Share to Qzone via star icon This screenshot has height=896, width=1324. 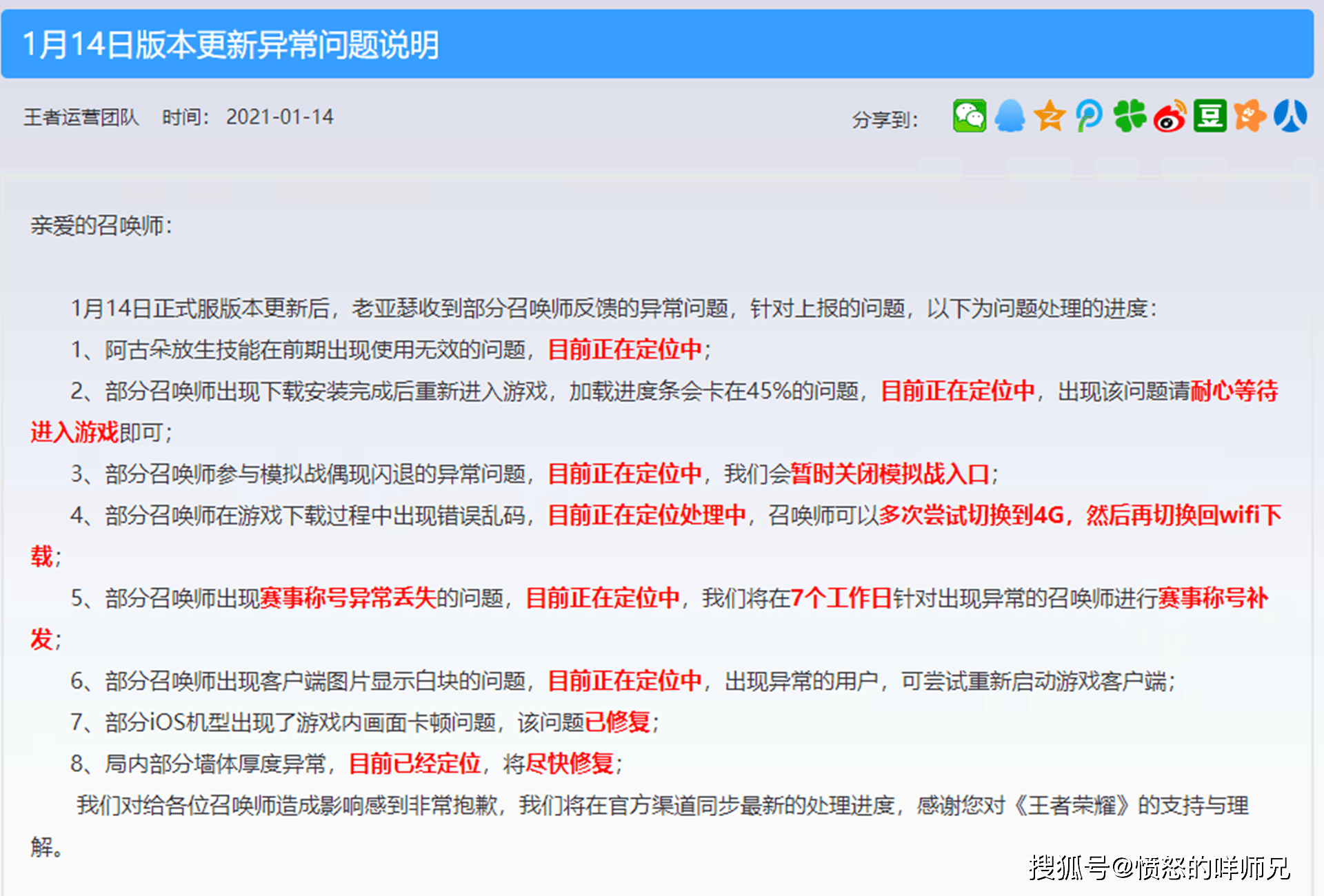(x=1050, y=116)
